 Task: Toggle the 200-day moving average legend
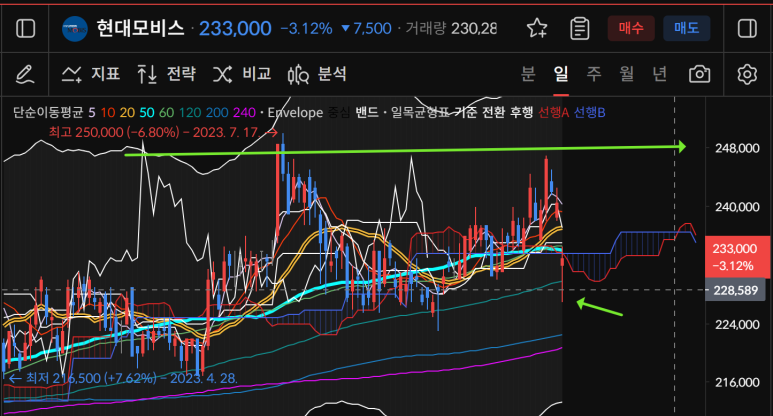click(x=217, y=113)
